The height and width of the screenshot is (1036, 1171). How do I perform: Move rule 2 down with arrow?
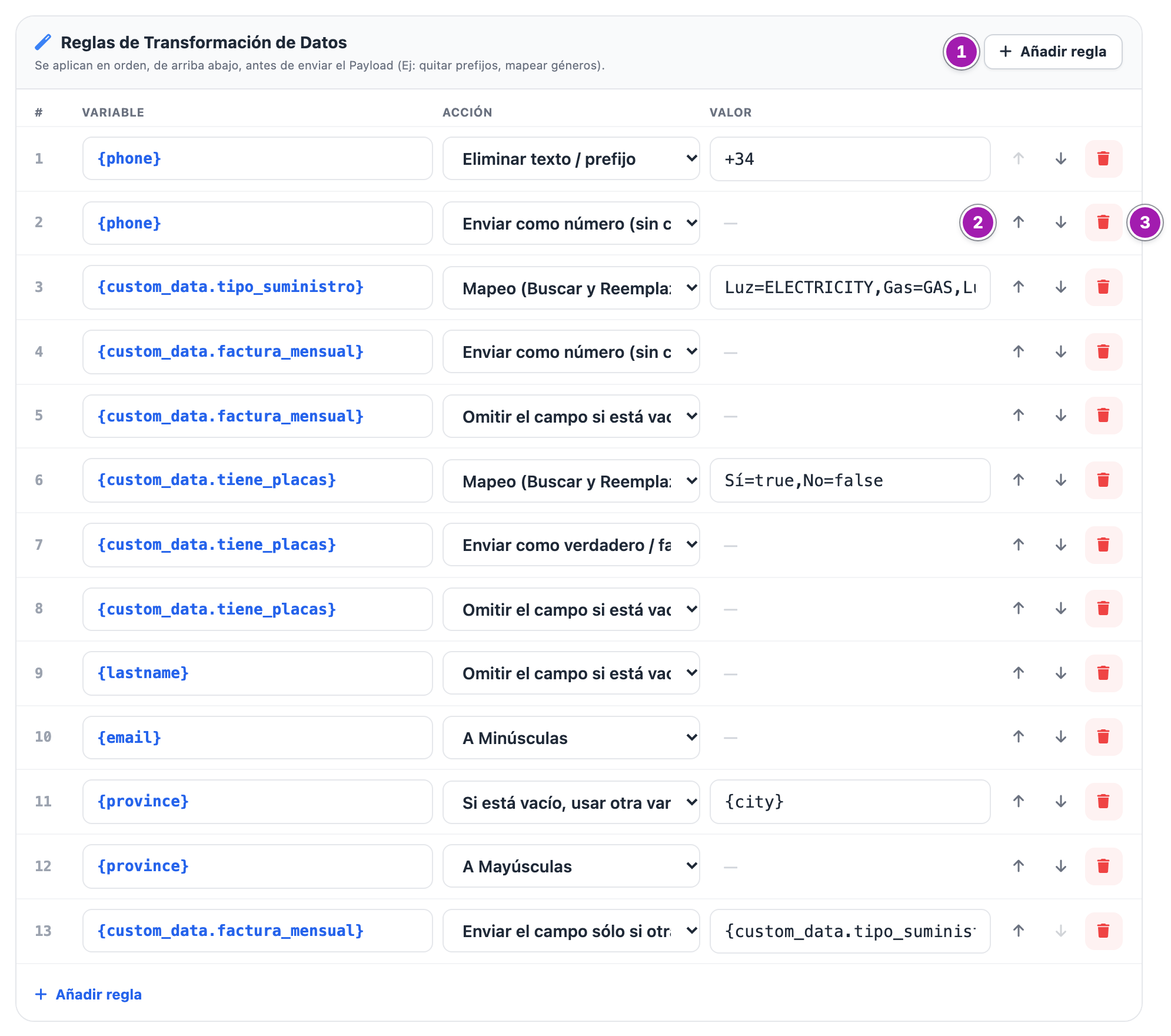click(1061, 223)
